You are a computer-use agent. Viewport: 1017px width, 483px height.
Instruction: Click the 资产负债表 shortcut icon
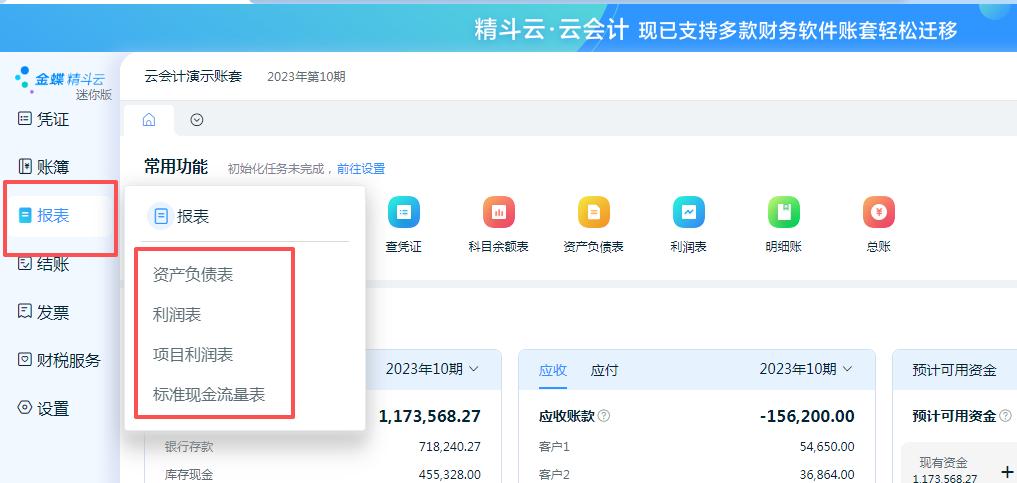(x=593, y=213)
